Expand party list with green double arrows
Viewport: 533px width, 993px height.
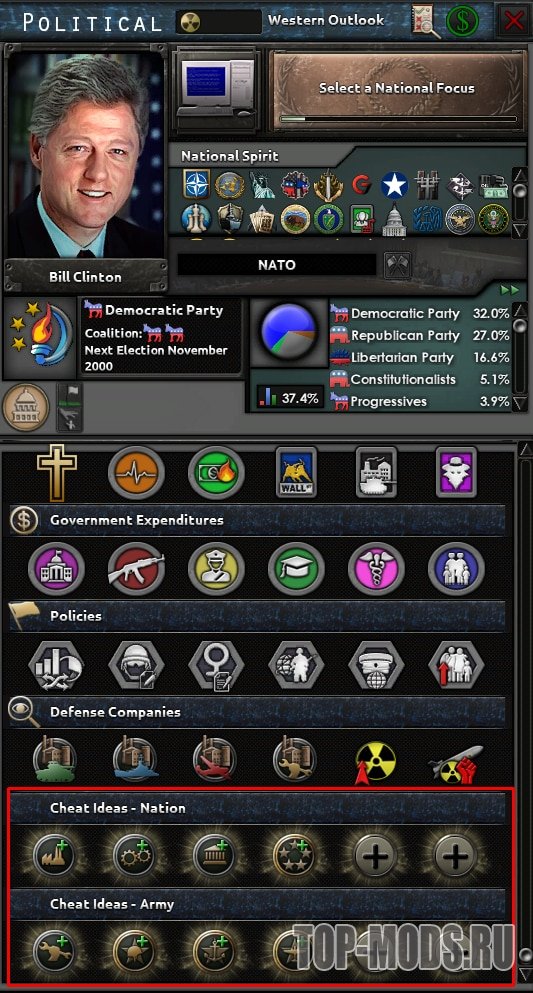[x=510, y=290]
